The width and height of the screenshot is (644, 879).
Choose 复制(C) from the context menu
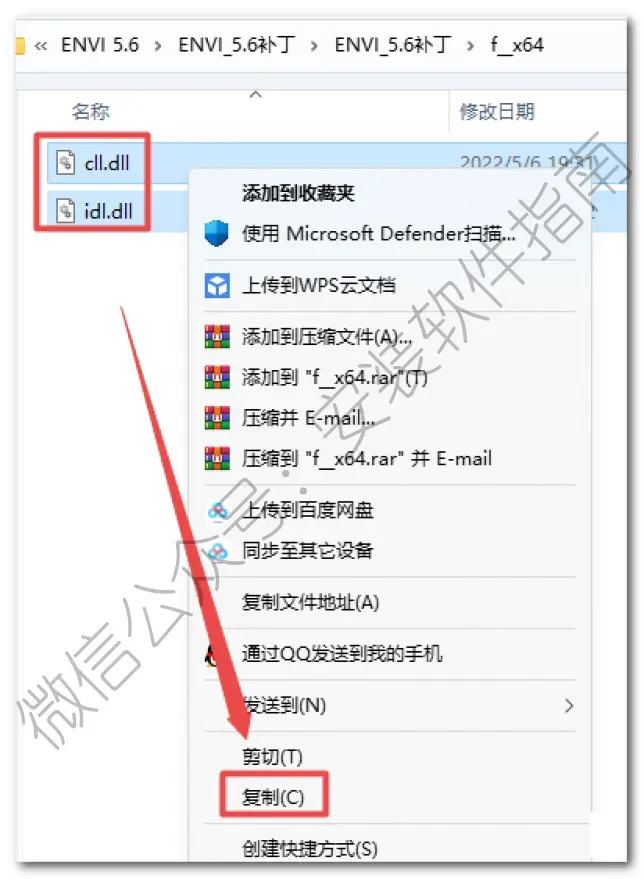tap(273, 797)
